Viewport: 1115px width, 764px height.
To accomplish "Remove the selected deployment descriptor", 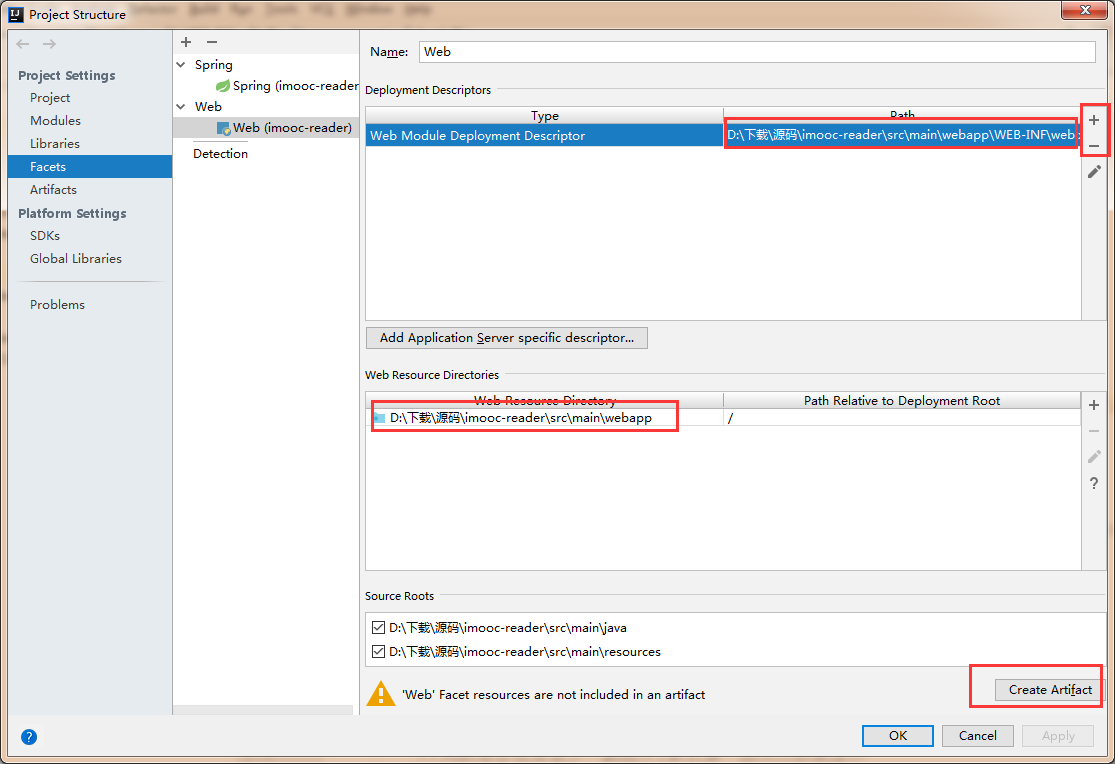I will click(x=1094, y=146).
